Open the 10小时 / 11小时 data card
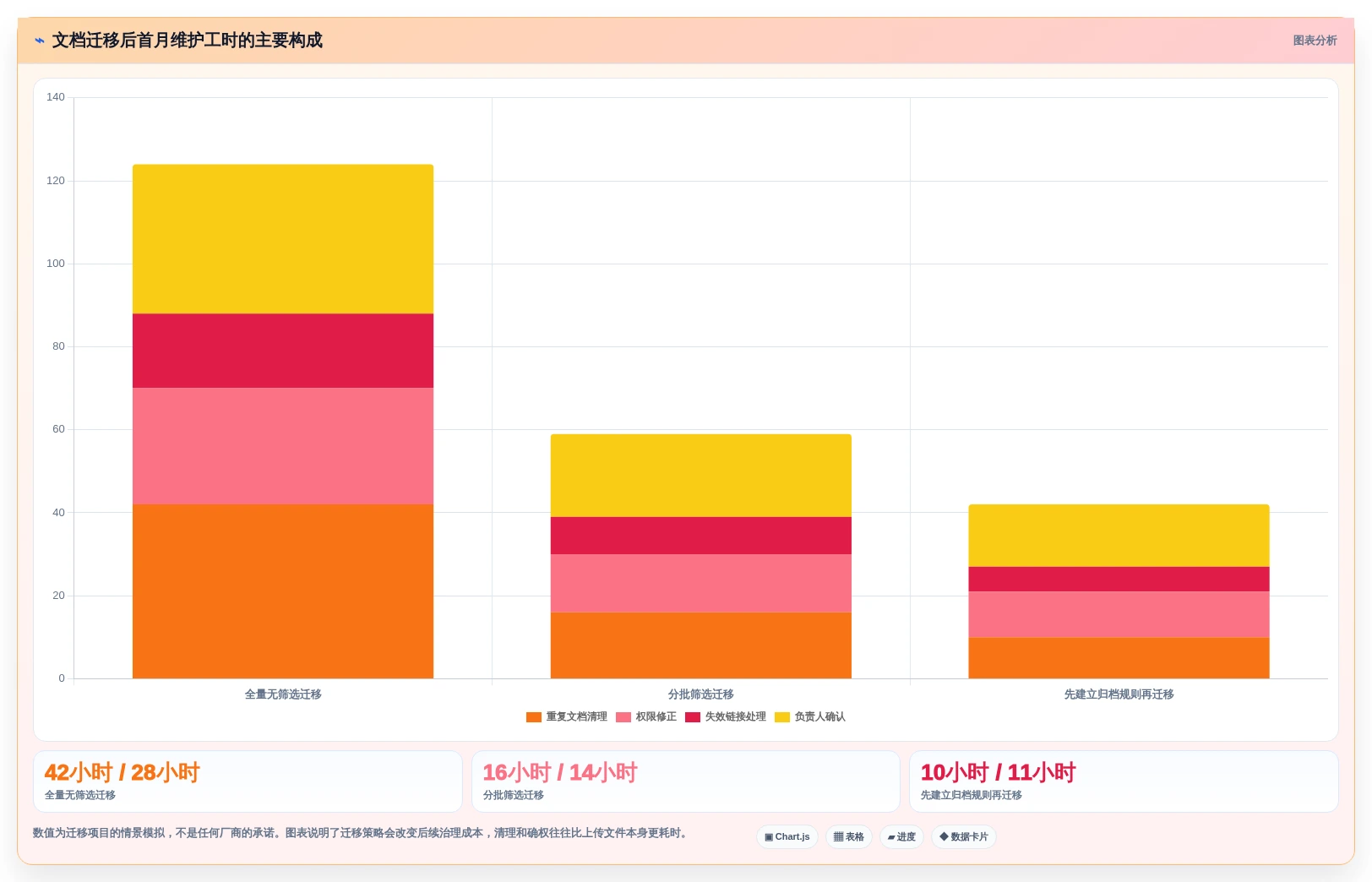The image size is (1372, 882). pyautogui.click(x=1124, y=781)
